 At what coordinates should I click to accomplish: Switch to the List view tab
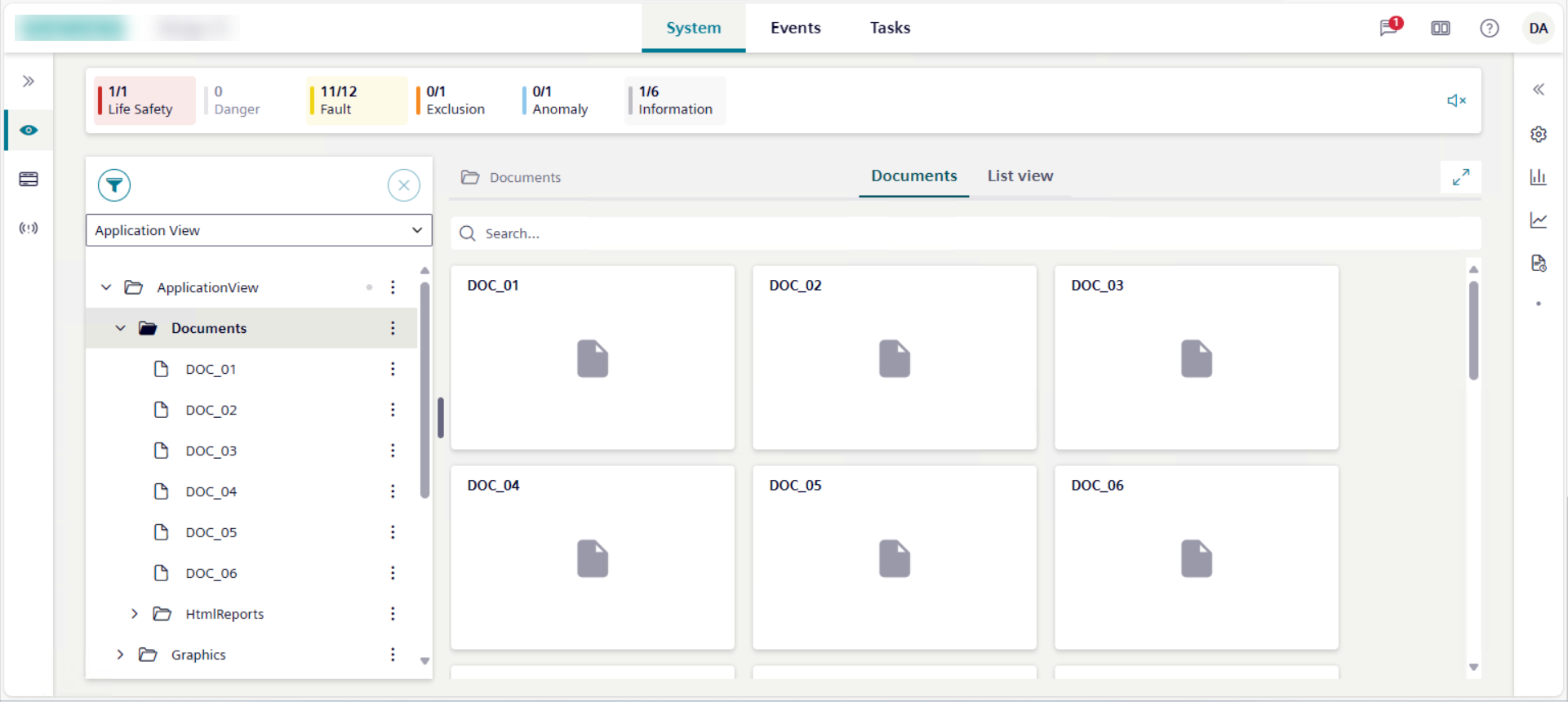tap(1019, 175)
